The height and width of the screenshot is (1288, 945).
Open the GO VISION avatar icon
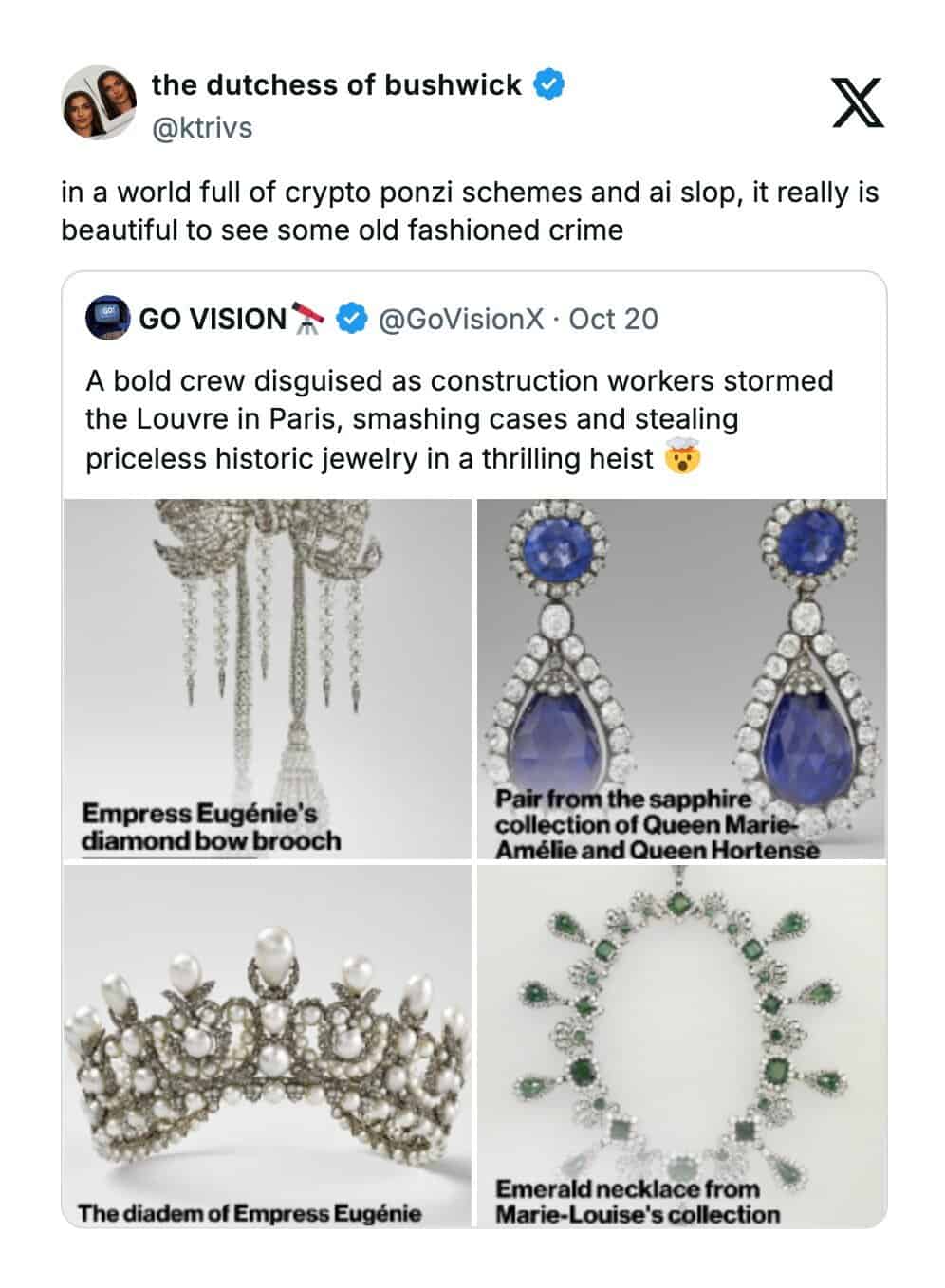107,319
